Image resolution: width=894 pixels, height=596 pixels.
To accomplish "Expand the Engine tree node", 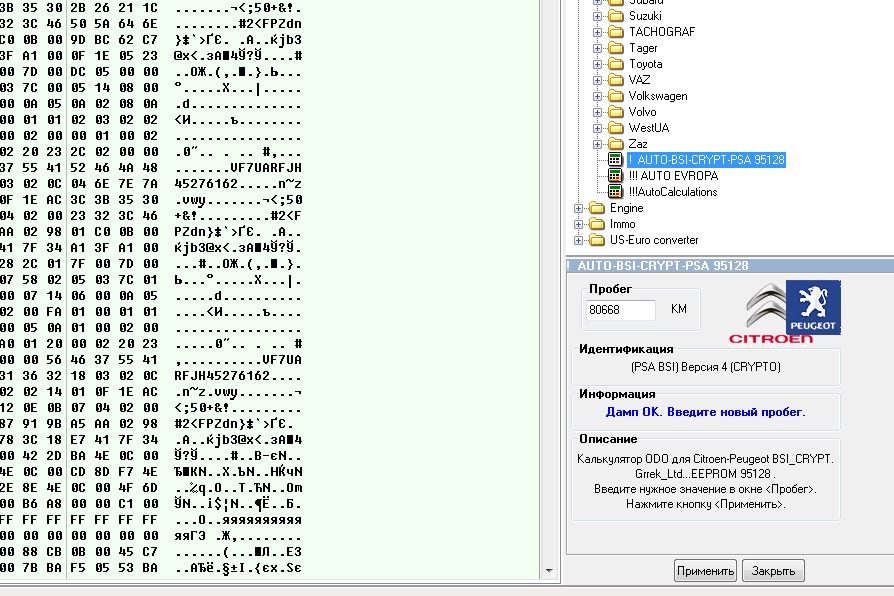I will (x=578, y=208).
